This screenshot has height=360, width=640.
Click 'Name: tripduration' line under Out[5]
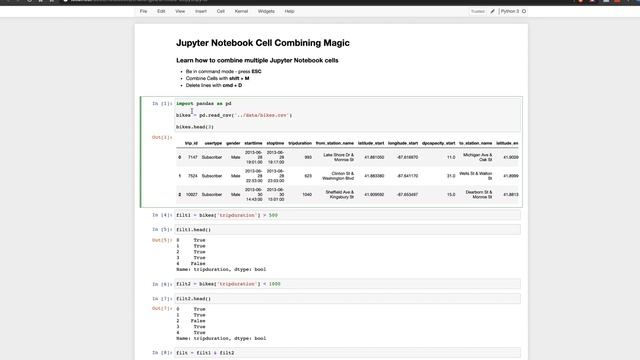pyautogui.click(x=221, y=269)
